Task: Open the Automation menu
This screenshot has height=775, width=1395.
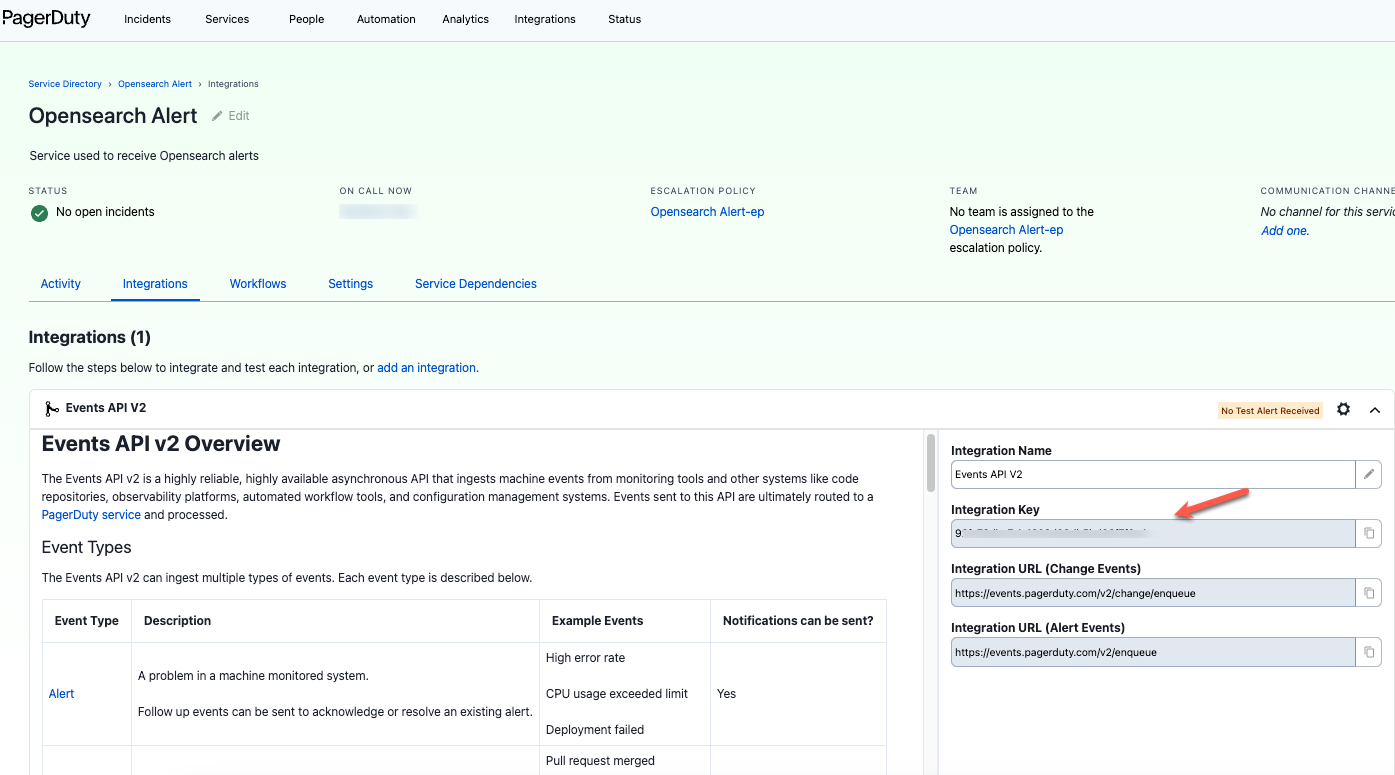Action: click(x=386, y=19)
